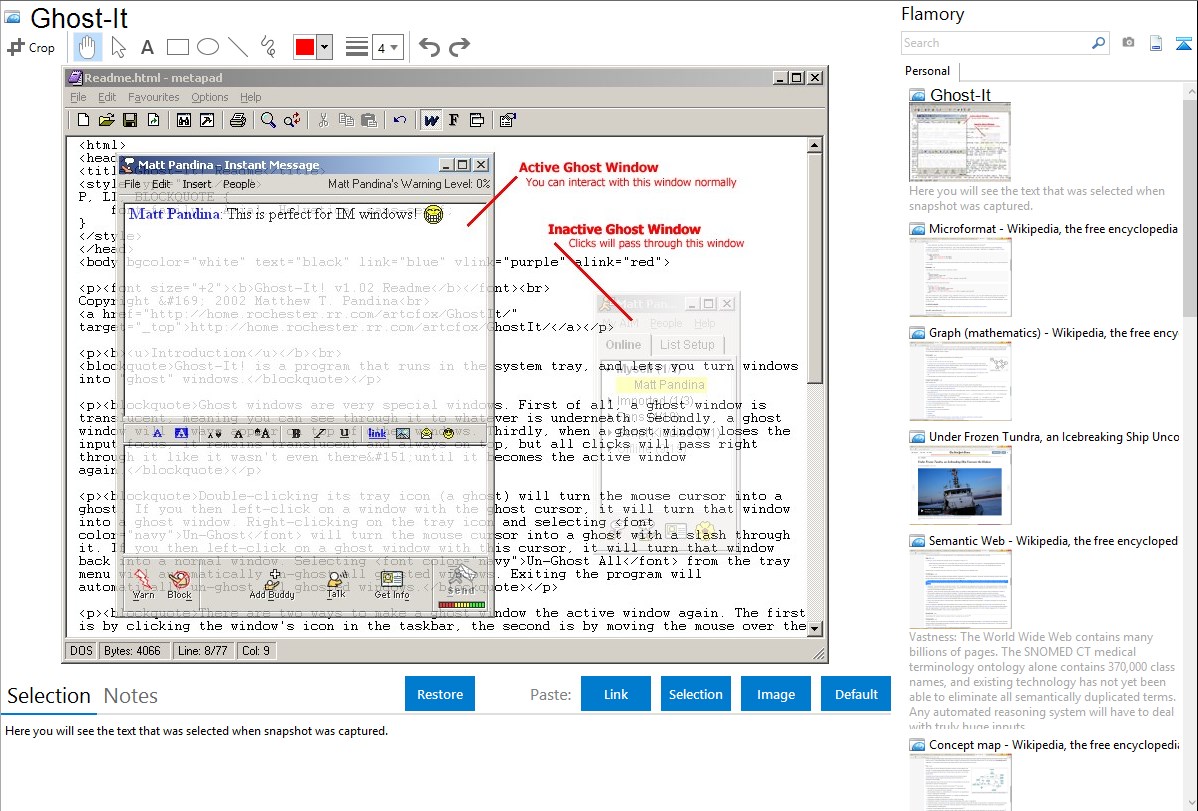1198x811 pixels.
Task: Click the line thickness bars icon
Action: (x=356, y=47)
